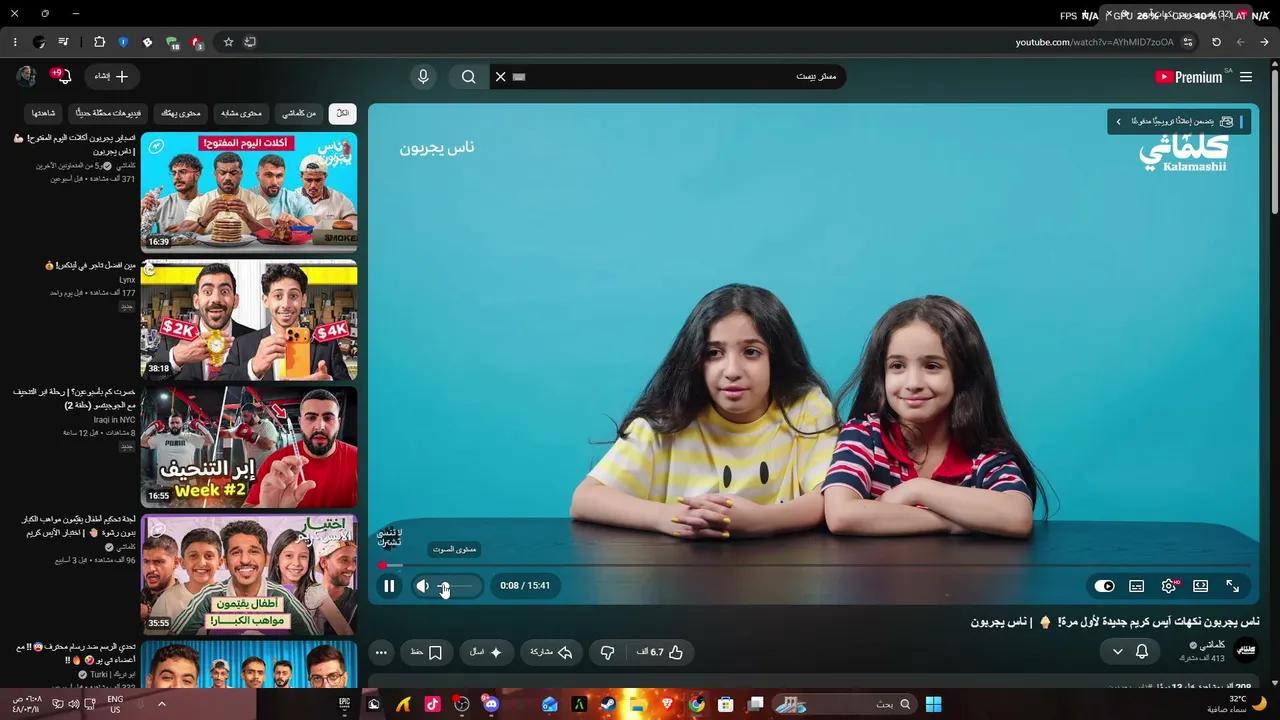Show hidden system tray icons chevron
1280x720 pixels.
point(162,704)
